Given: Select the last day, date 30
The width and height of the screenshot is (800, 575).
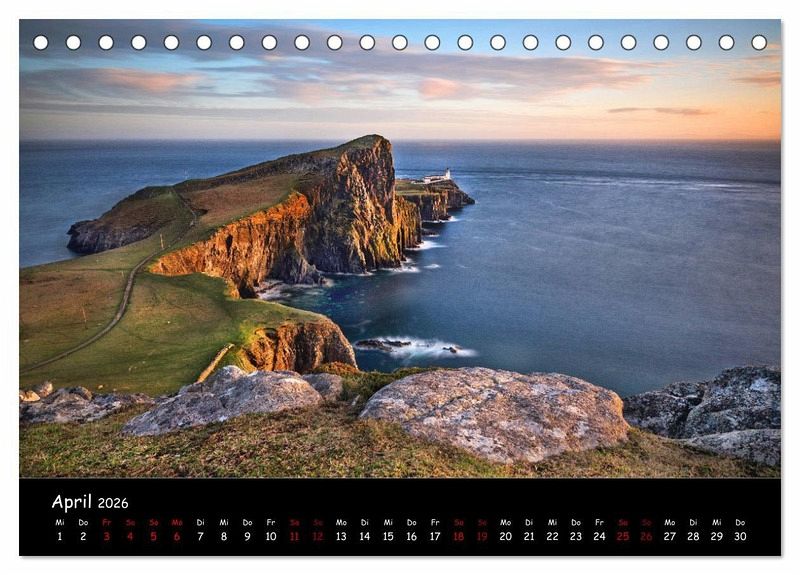Looking at the screenshot, I should [740, 536].
